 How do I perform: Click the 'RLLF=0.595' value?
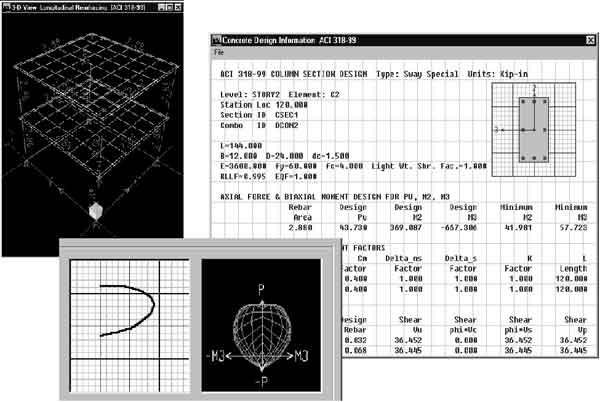243,176
